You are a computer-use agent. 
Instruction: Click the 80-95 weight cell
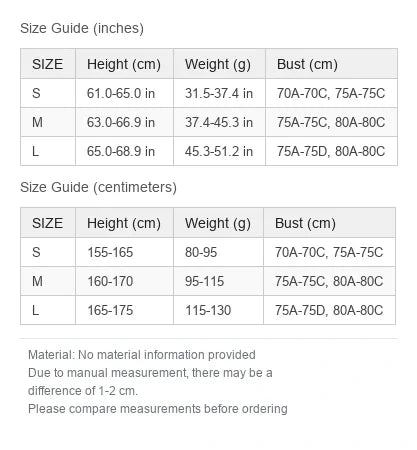(x=218, y=252)
